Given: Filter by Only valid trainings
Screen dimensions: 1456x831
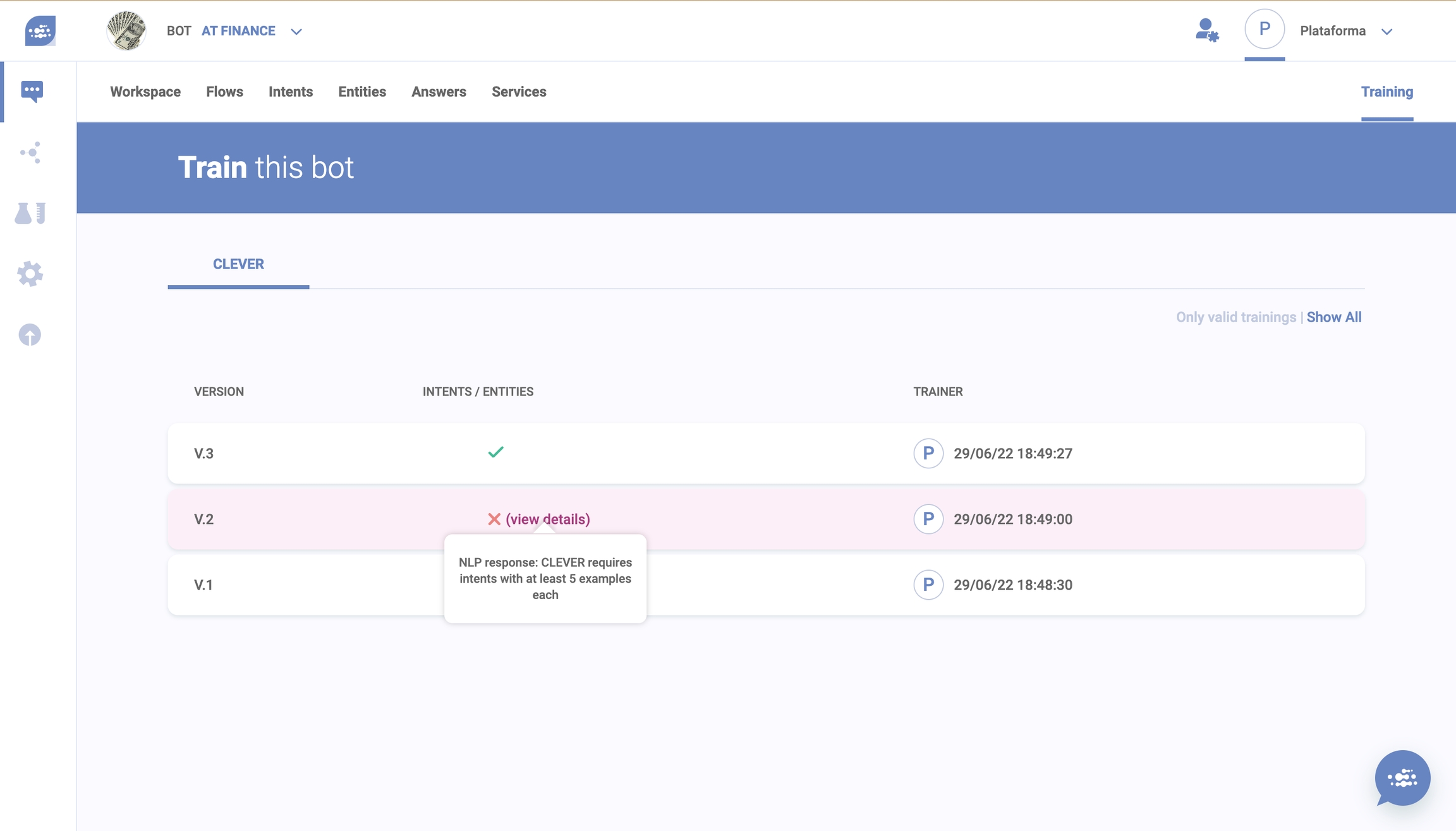Looking at the screenshot, I should (1235, 317).
